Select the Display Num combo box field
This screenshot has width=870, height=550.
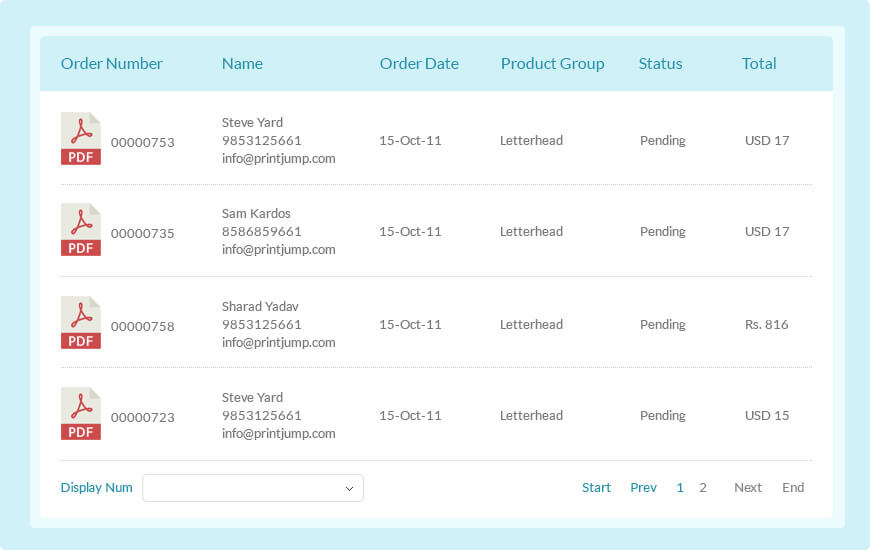pos(253,488)
